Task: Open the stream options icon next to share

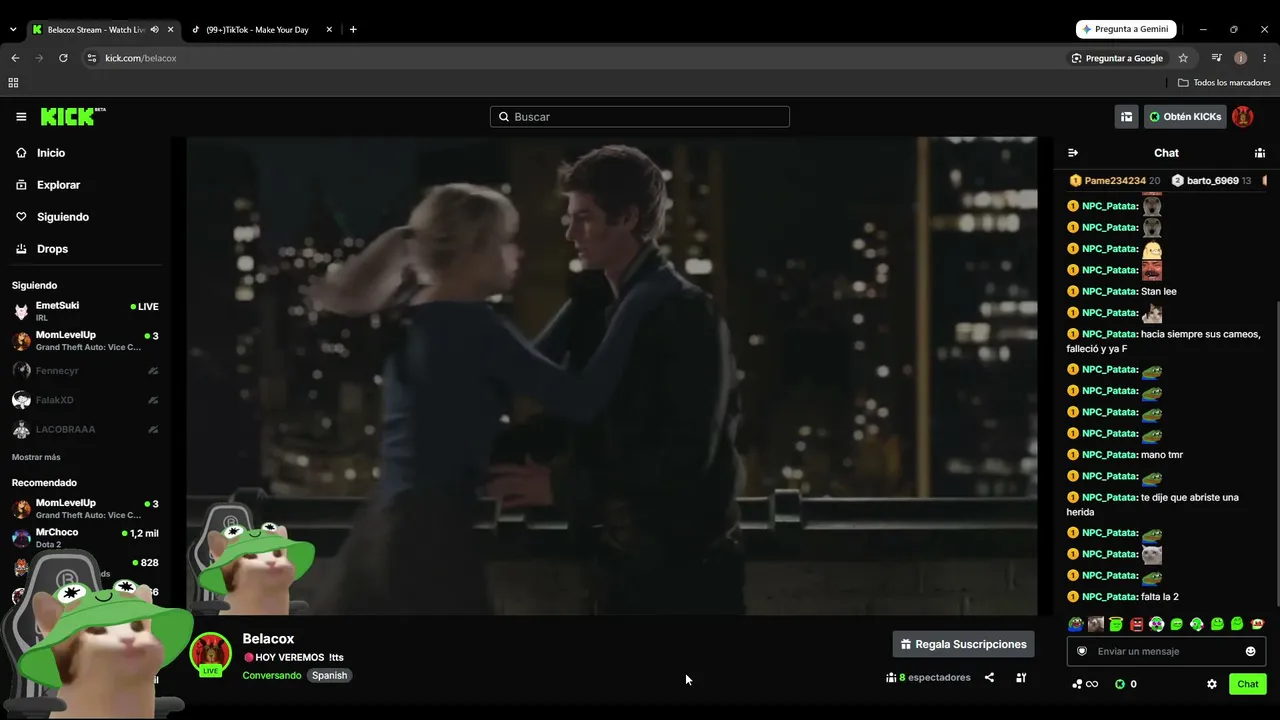Action: [x=1021, y=677]
